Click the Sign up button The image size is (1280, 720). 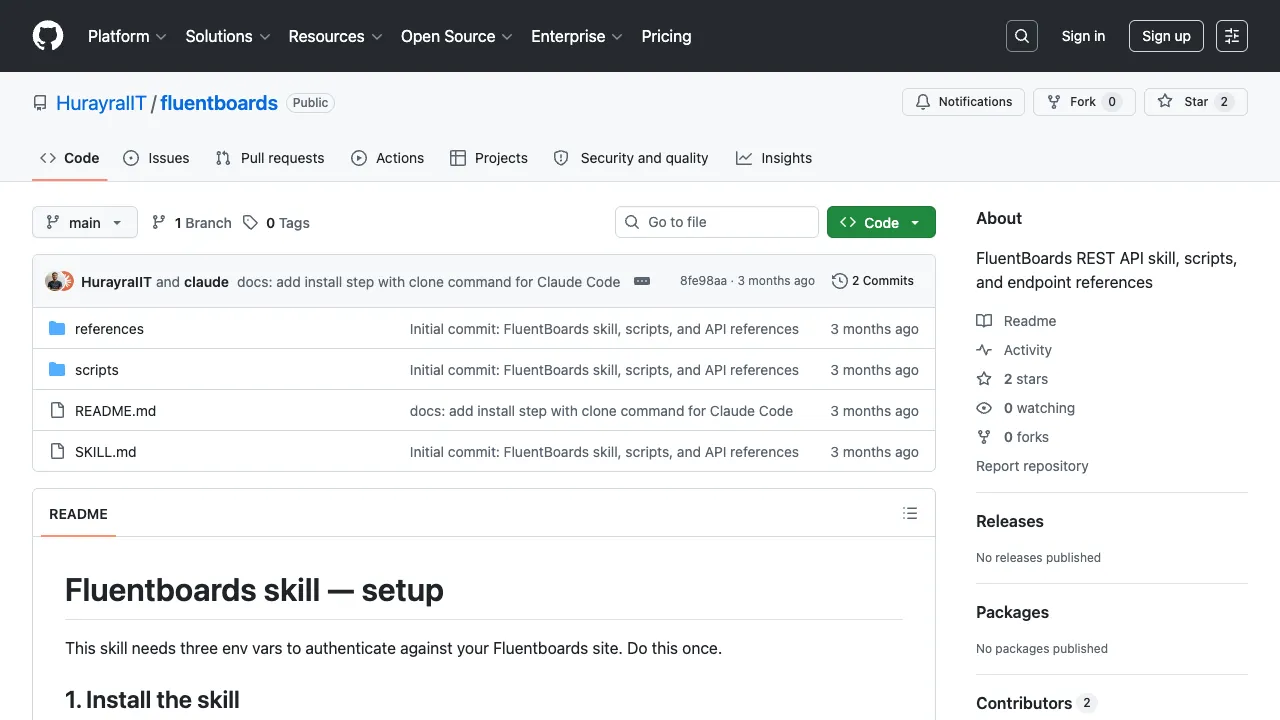(x=1166, y=36)
